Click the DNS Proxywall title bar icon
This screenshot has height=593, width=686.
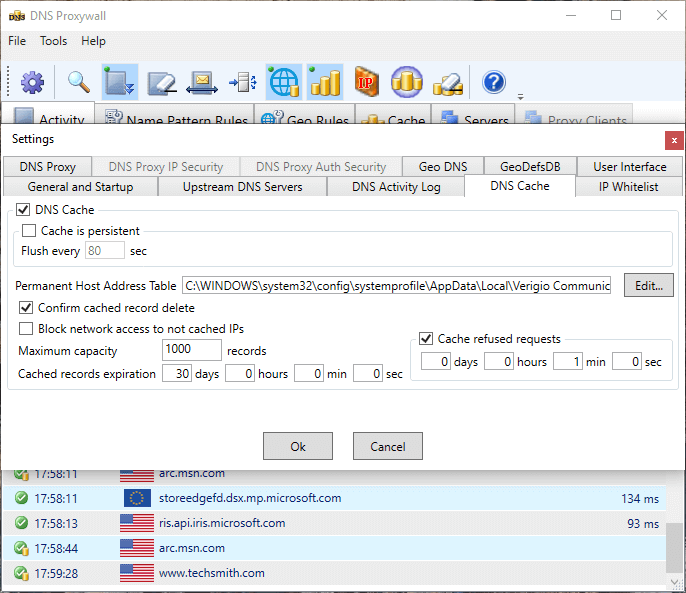pyautogui.click(x=17, y=16)
